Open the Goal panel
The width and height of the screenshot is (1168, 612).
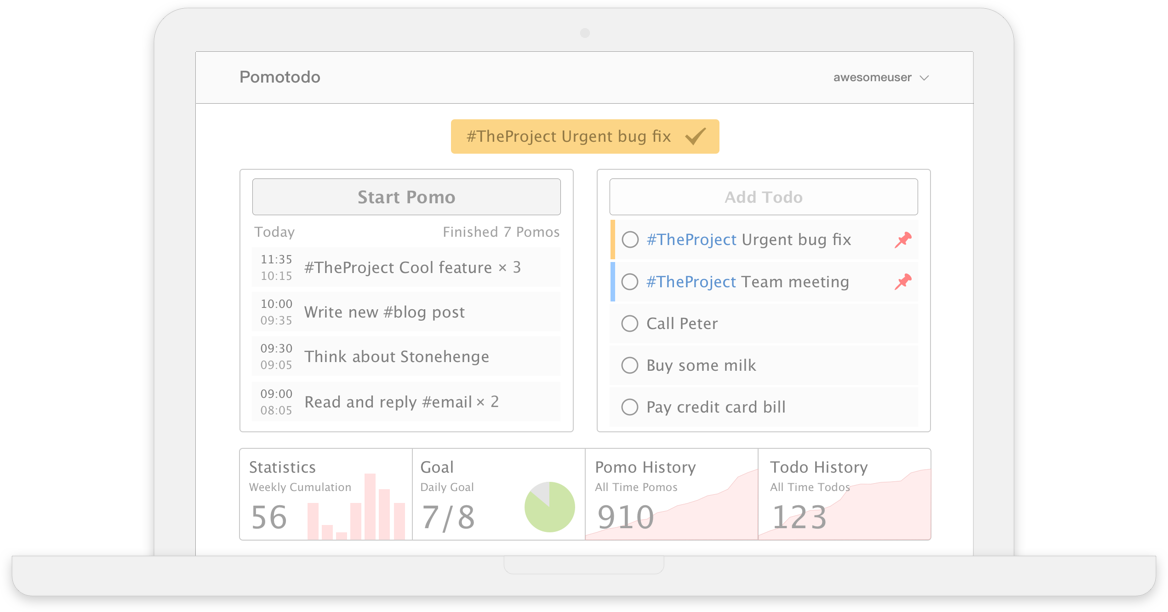498,494
